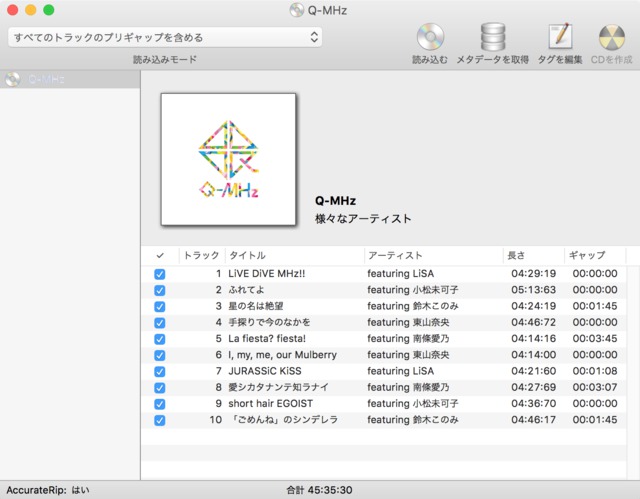
Task: Click the album title Q-MHz text
Action: (x=336, y=199)
